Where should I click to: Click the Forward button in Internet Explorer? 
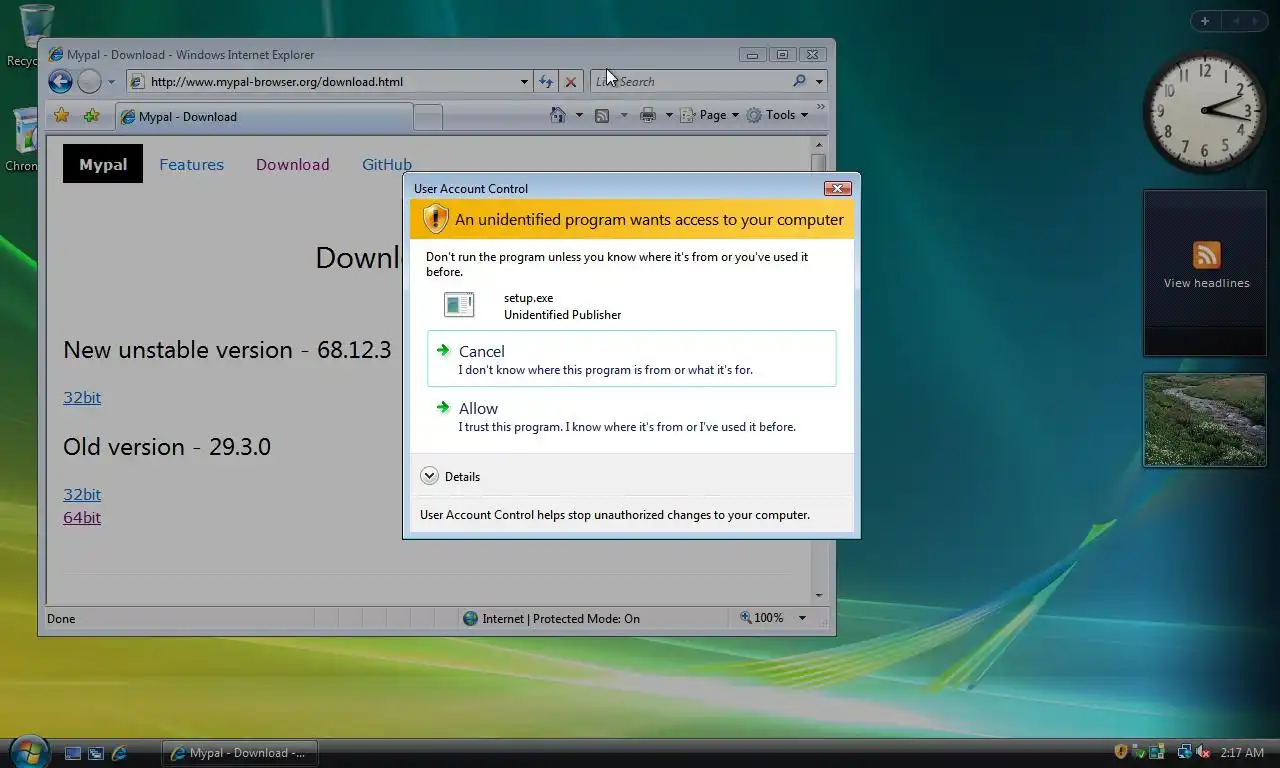(90, 82)
